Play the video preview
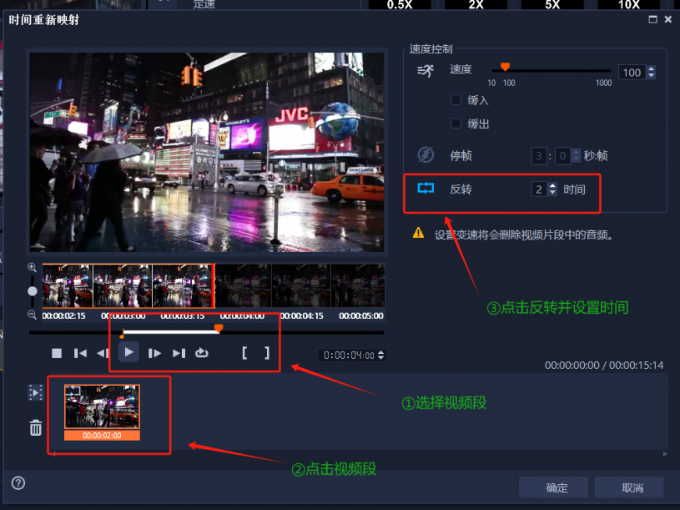 pyautogui.click(x=128, y=352)
